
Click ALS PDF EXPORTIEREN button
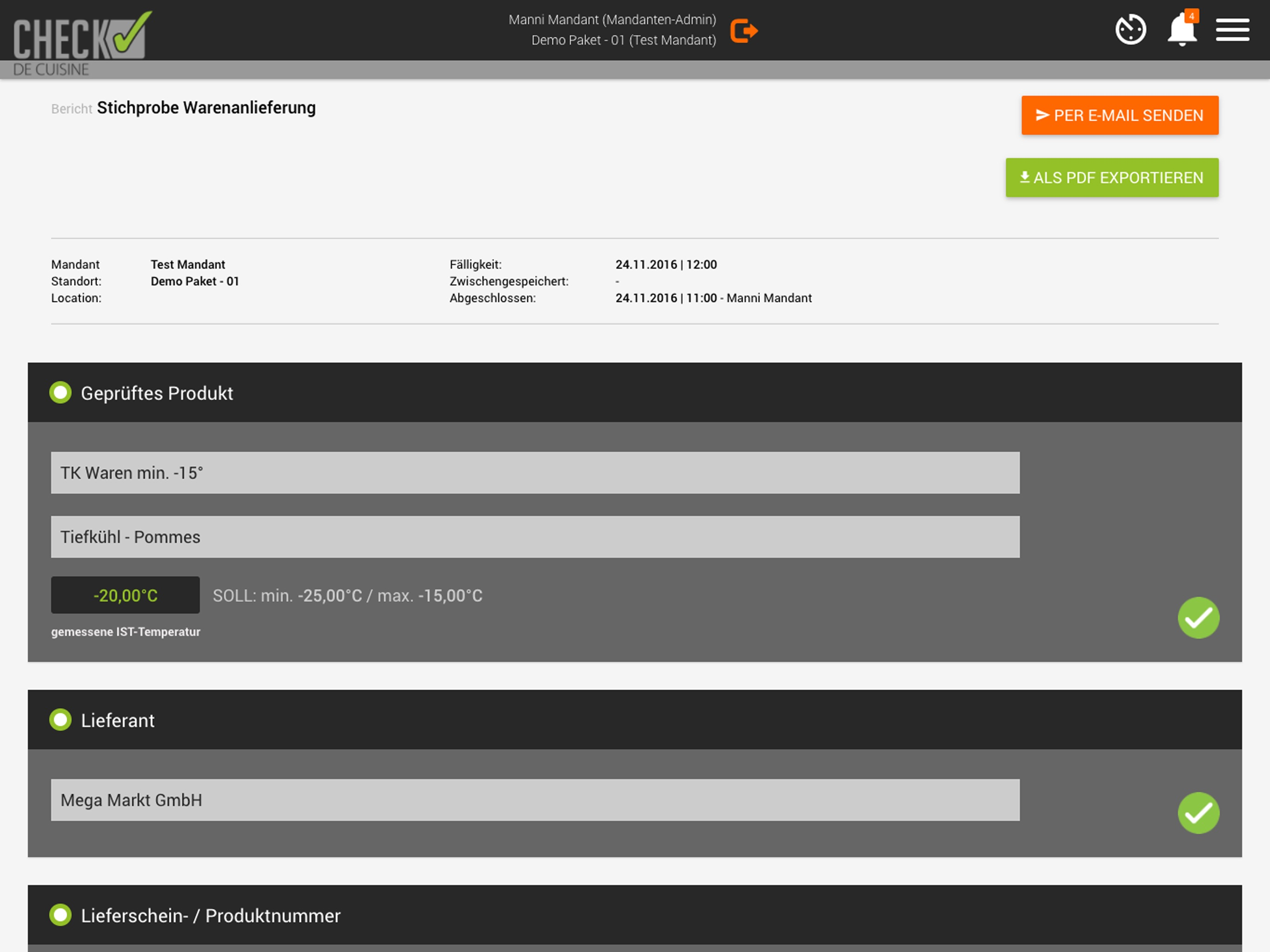[x=1111, y=178]
